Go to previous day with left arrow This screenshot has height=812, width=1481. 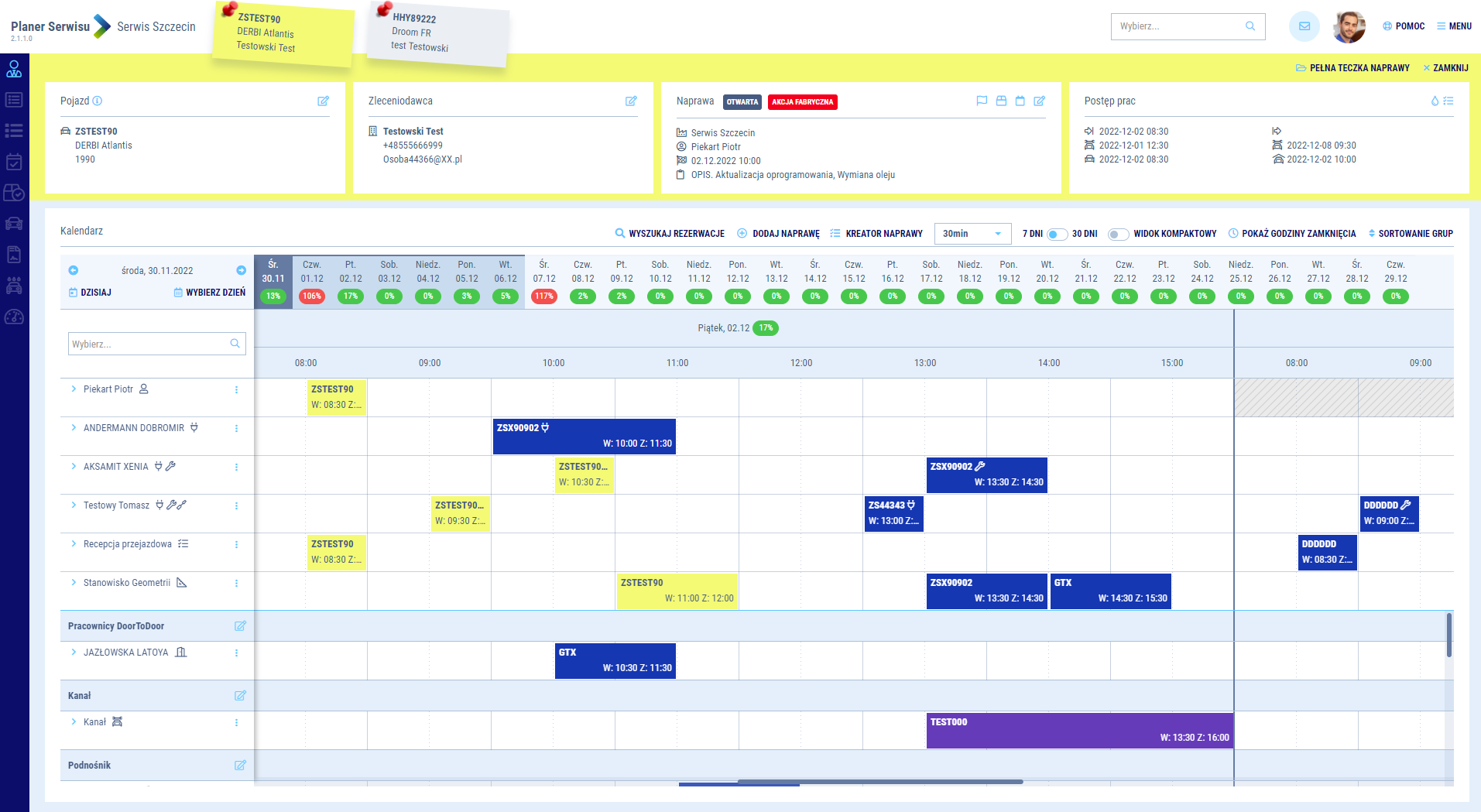click(74, 270)
